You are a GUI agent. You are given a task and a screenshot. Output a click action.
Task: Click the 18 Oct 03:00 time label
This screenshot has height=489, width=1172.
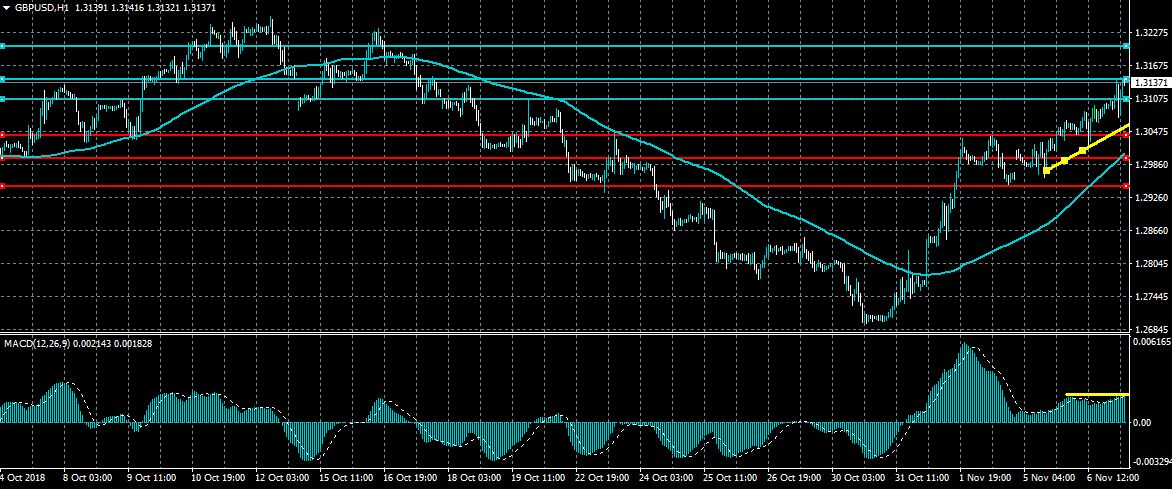[x=473, y=476]
